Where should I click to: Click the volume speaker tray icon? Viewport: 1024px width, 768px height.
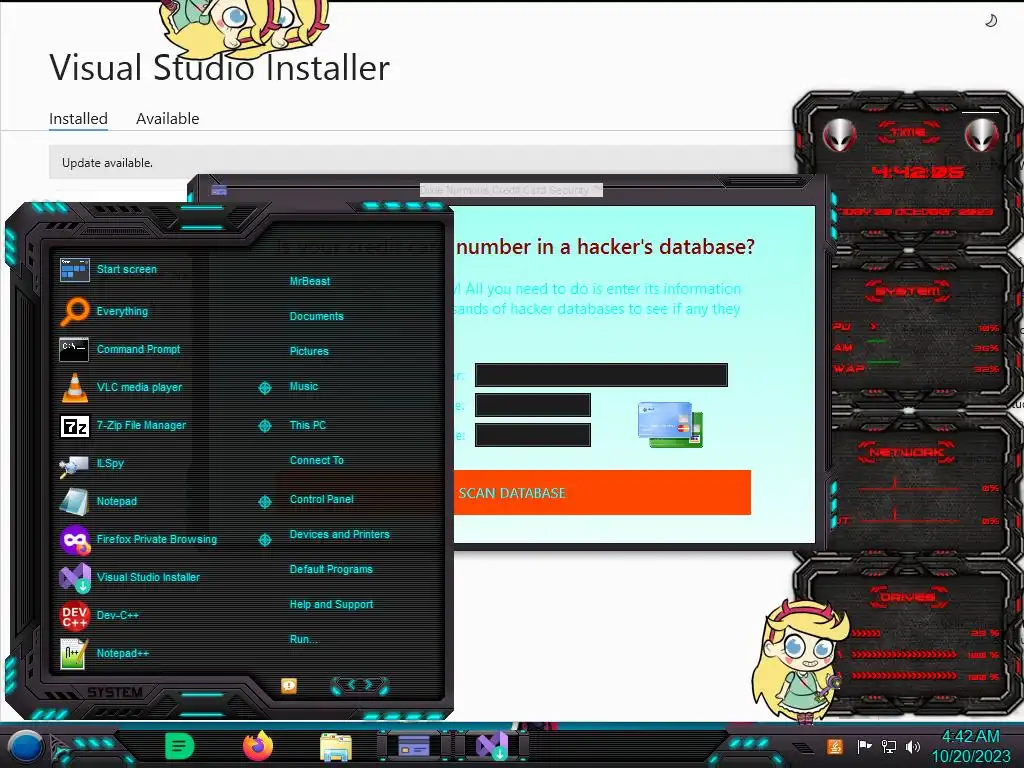pos(912,746)
